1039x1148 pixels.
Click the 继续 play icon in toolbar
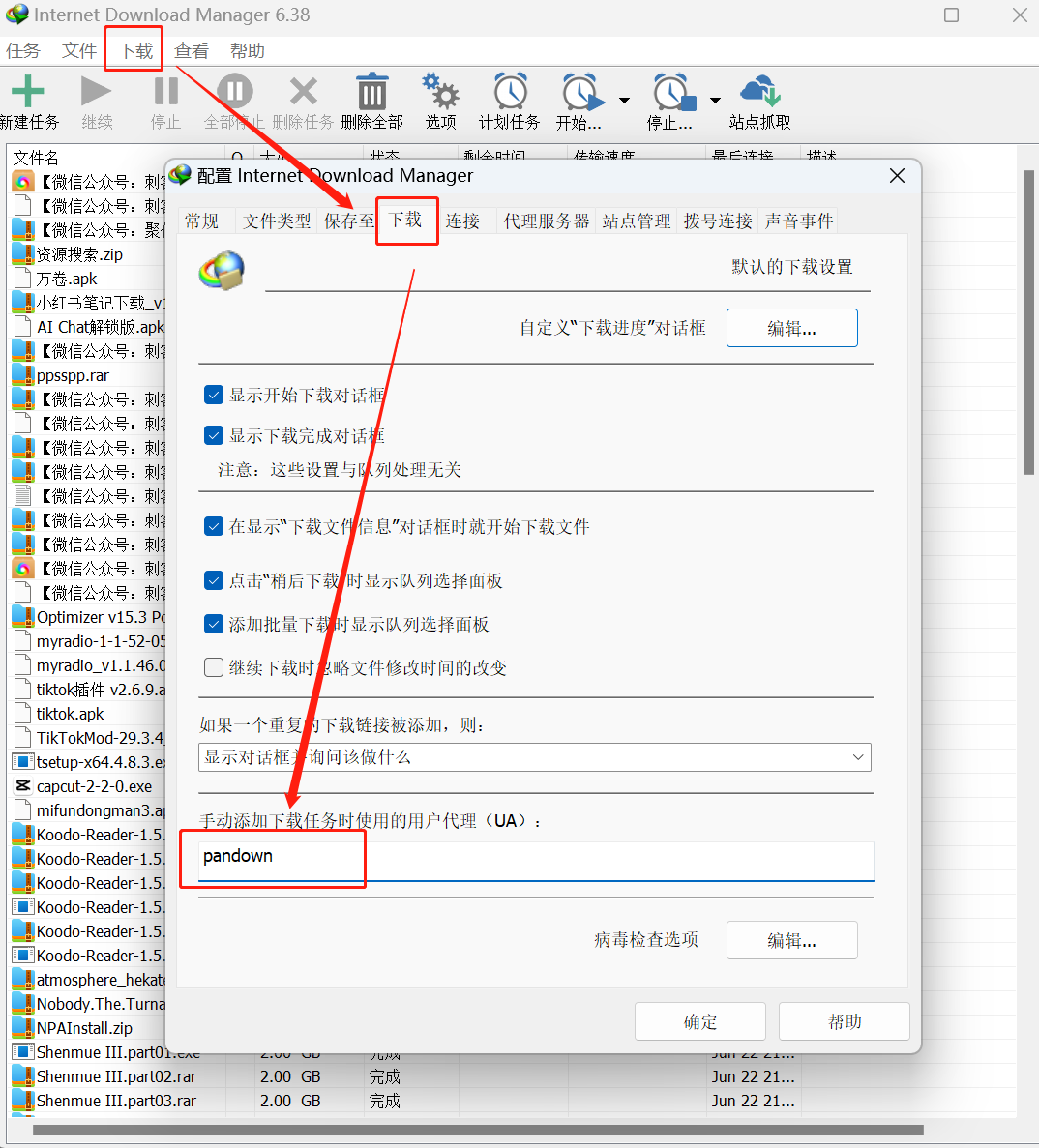(96, 92)
